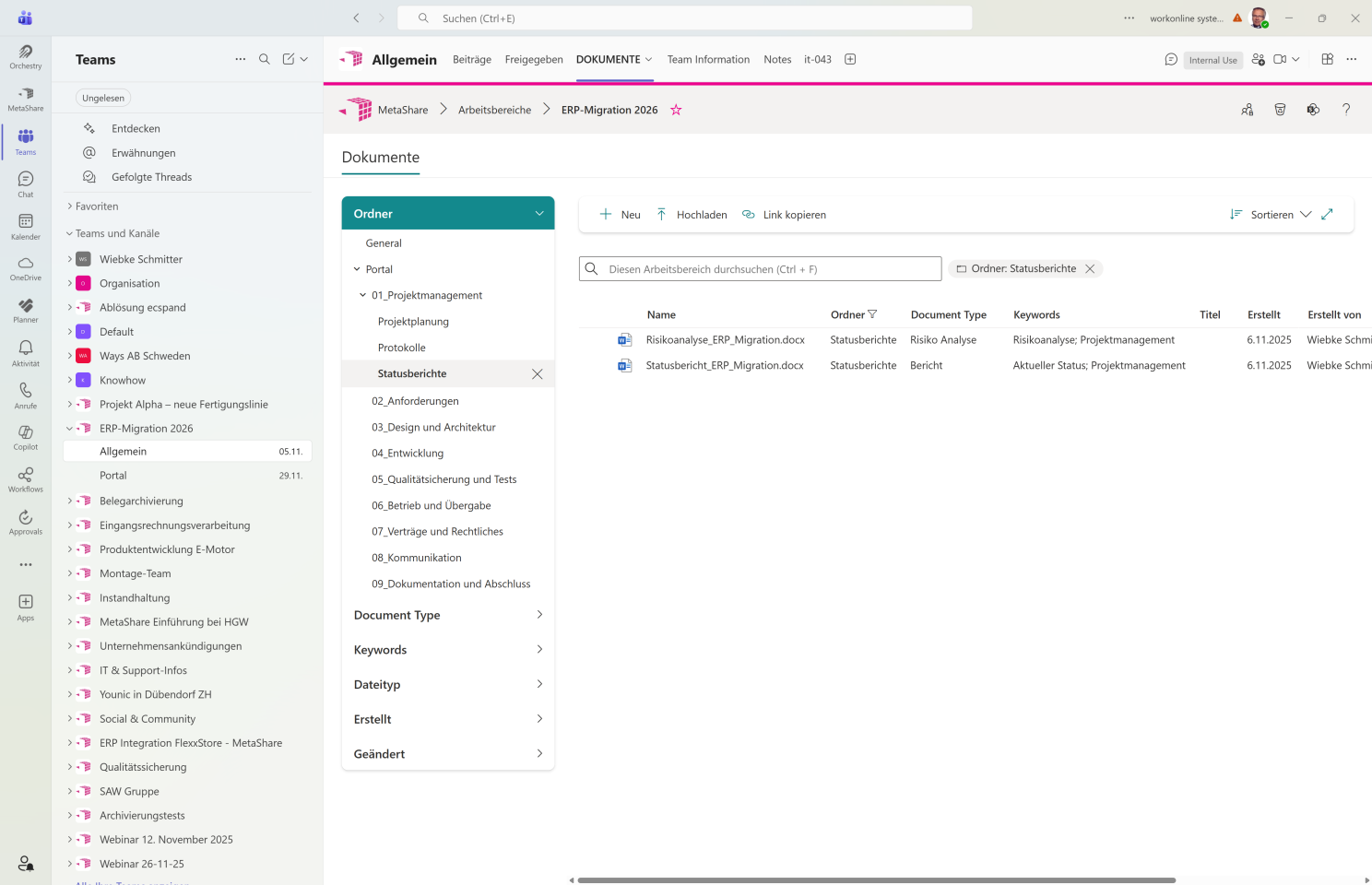
Task: Add a new tab with plus icon
Action: click(850, 59)
